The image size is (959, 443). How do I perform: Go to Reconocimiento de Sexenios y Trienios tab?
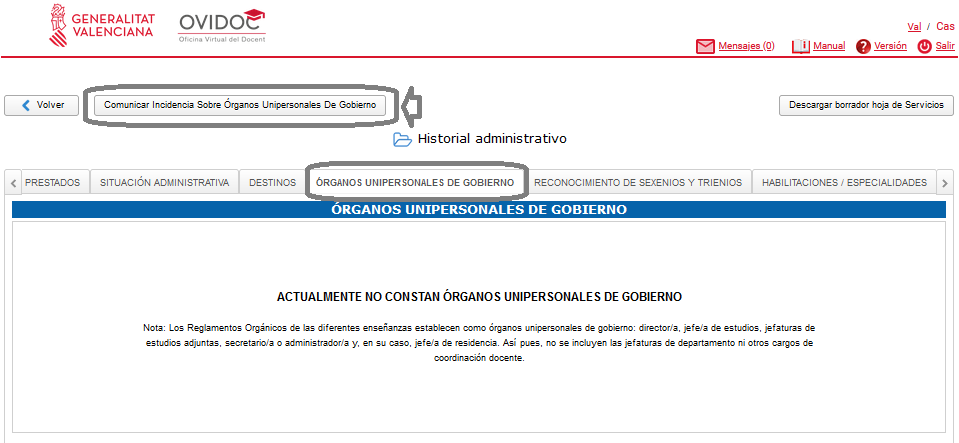pyautogui.click(x=638, y=182)
